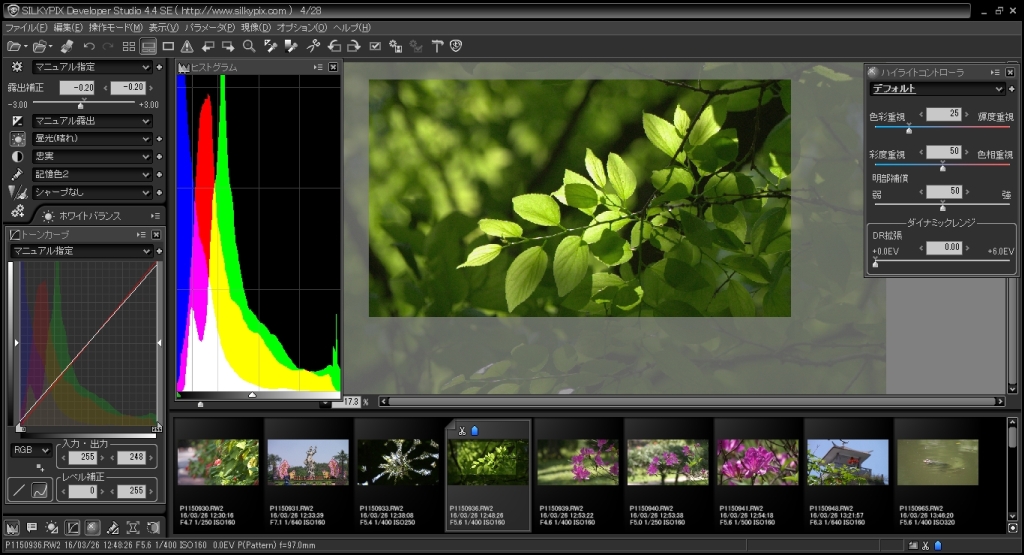This screenshot has width=1024, height=555.
Task: Close the ヒストグラム panel
Action: pyautogui.click(x=333, y=67)
